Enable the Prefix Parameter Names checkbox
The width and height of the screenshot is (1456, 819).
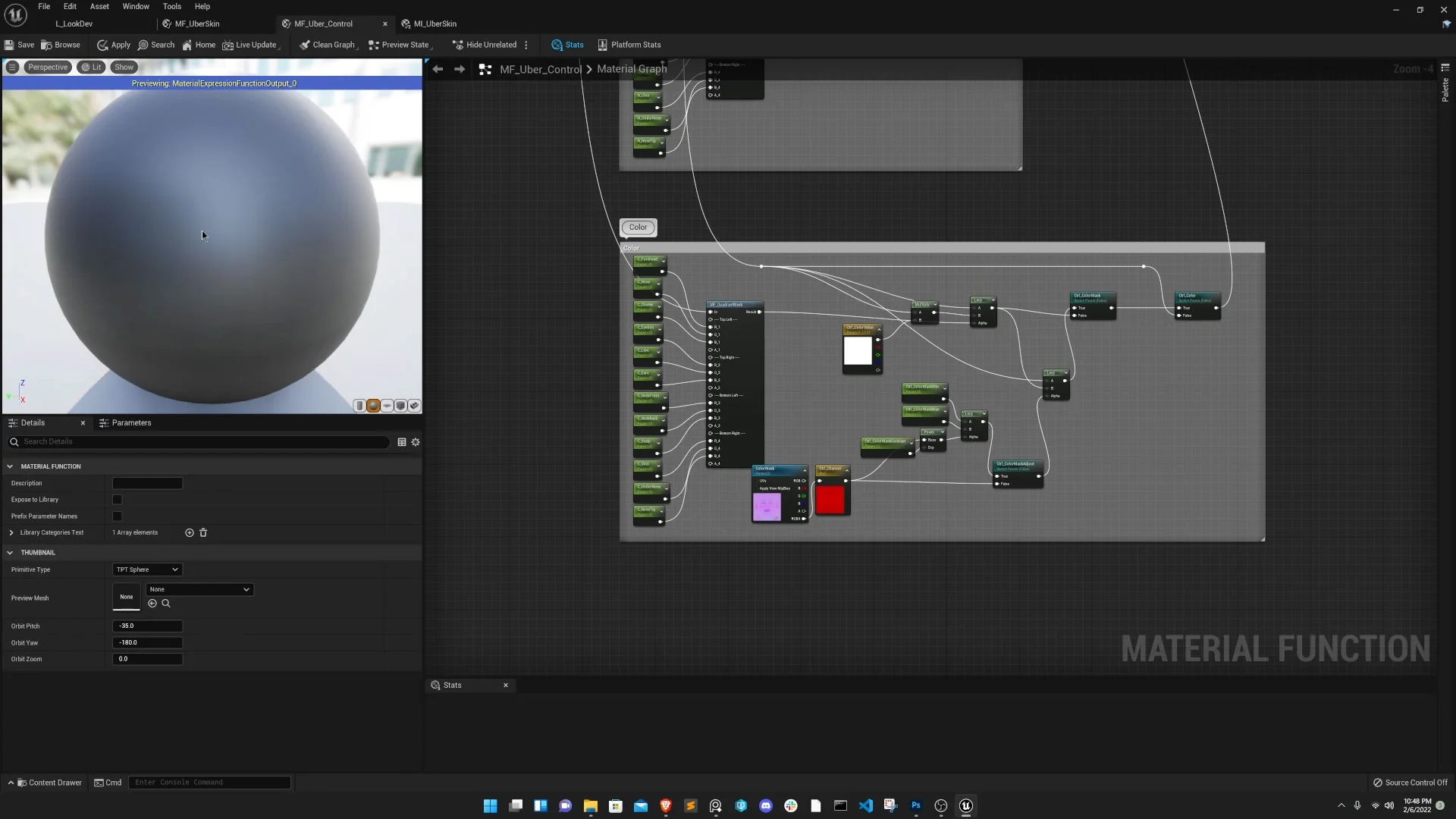click(117, 516)
